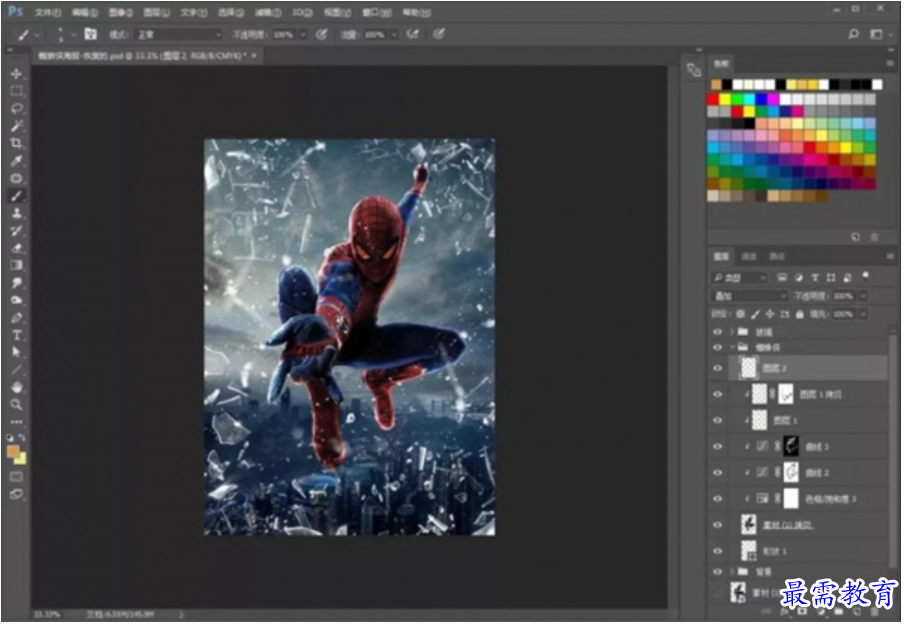
Task: Open the 图像 (Image) menu
Action: pos(120,12)
